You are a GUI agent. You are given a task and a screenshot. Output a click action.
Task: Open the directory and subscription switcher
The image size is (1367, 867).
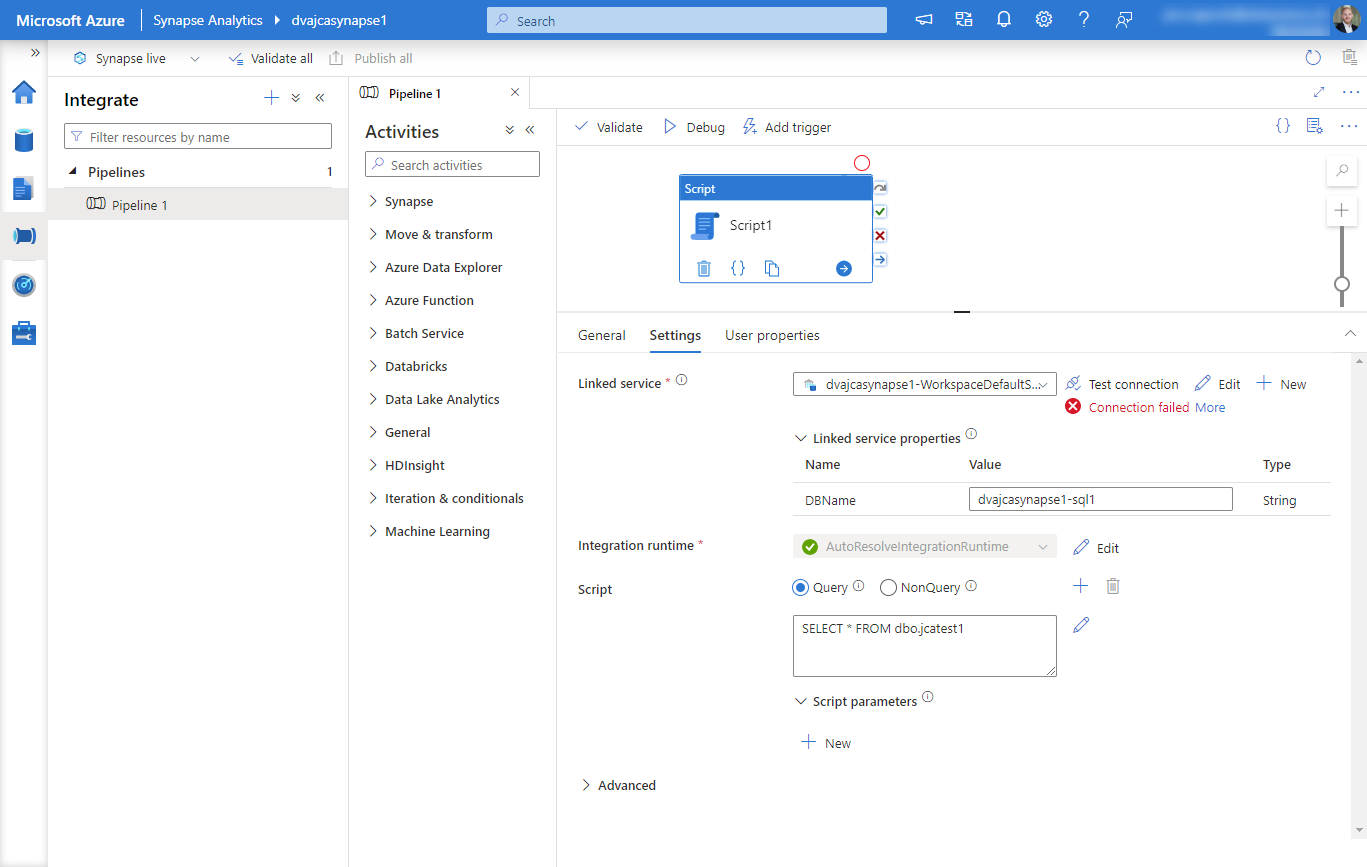(964, 20)
